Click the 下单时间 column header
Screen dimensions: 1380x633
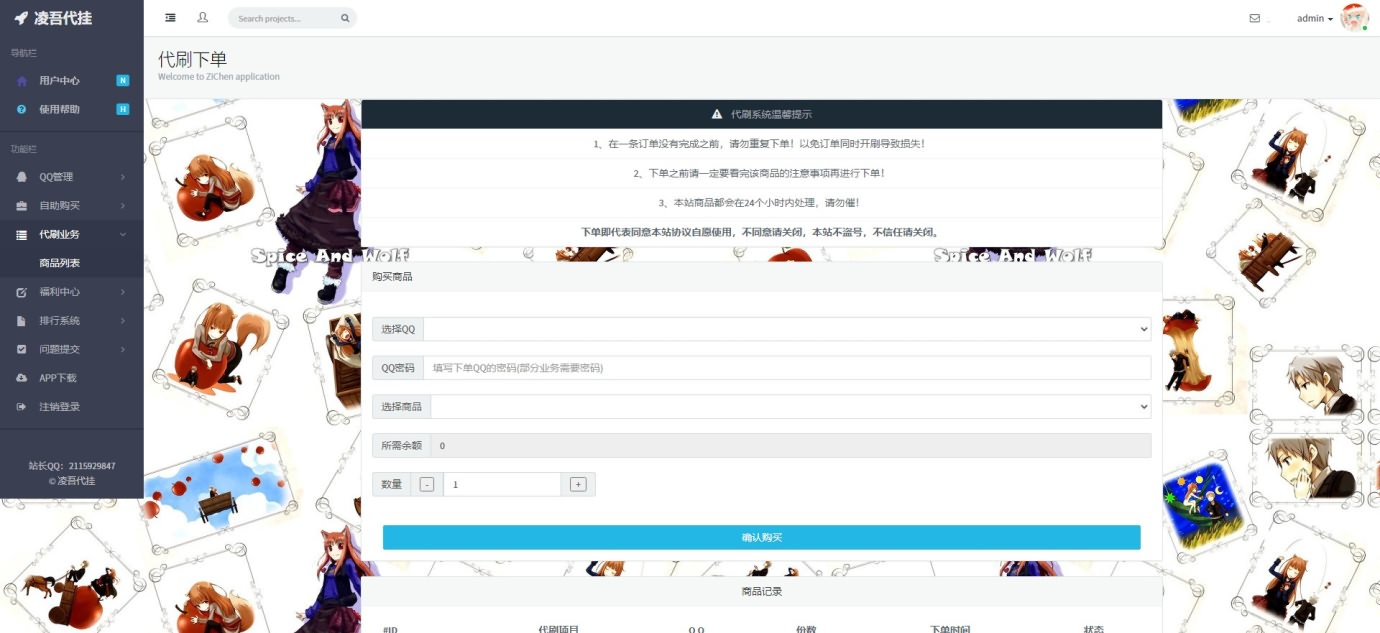tap(950, 629)
